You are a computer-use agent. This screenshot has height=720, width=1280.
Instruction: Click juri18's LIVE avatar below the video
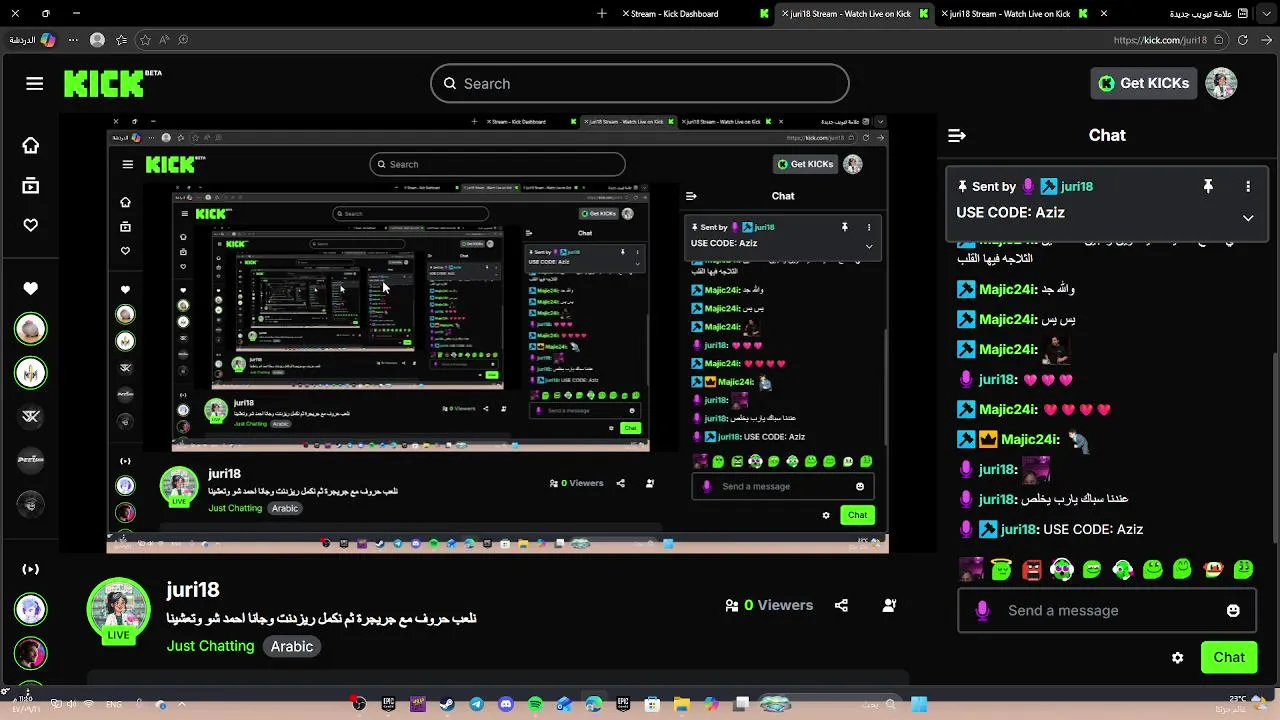point(119,609)
